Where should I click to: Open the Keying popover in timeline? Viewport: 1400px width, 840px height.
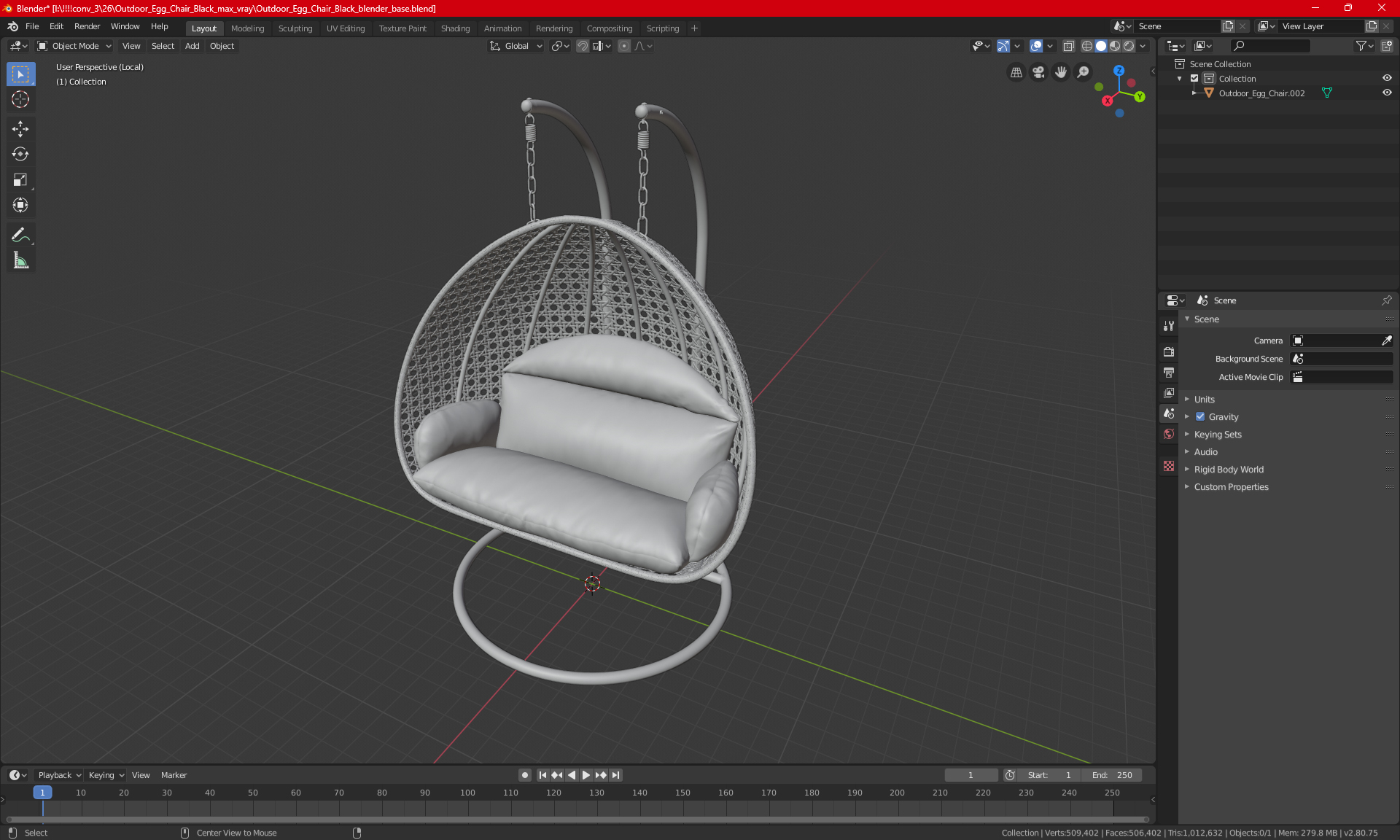point(106,775)
